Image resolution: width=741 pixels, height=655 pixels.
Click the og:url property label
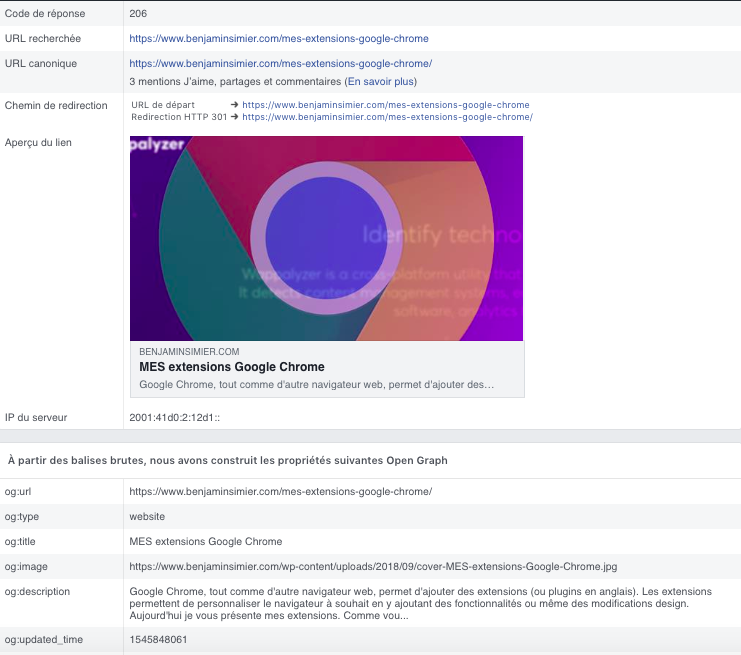pos(17,491)
